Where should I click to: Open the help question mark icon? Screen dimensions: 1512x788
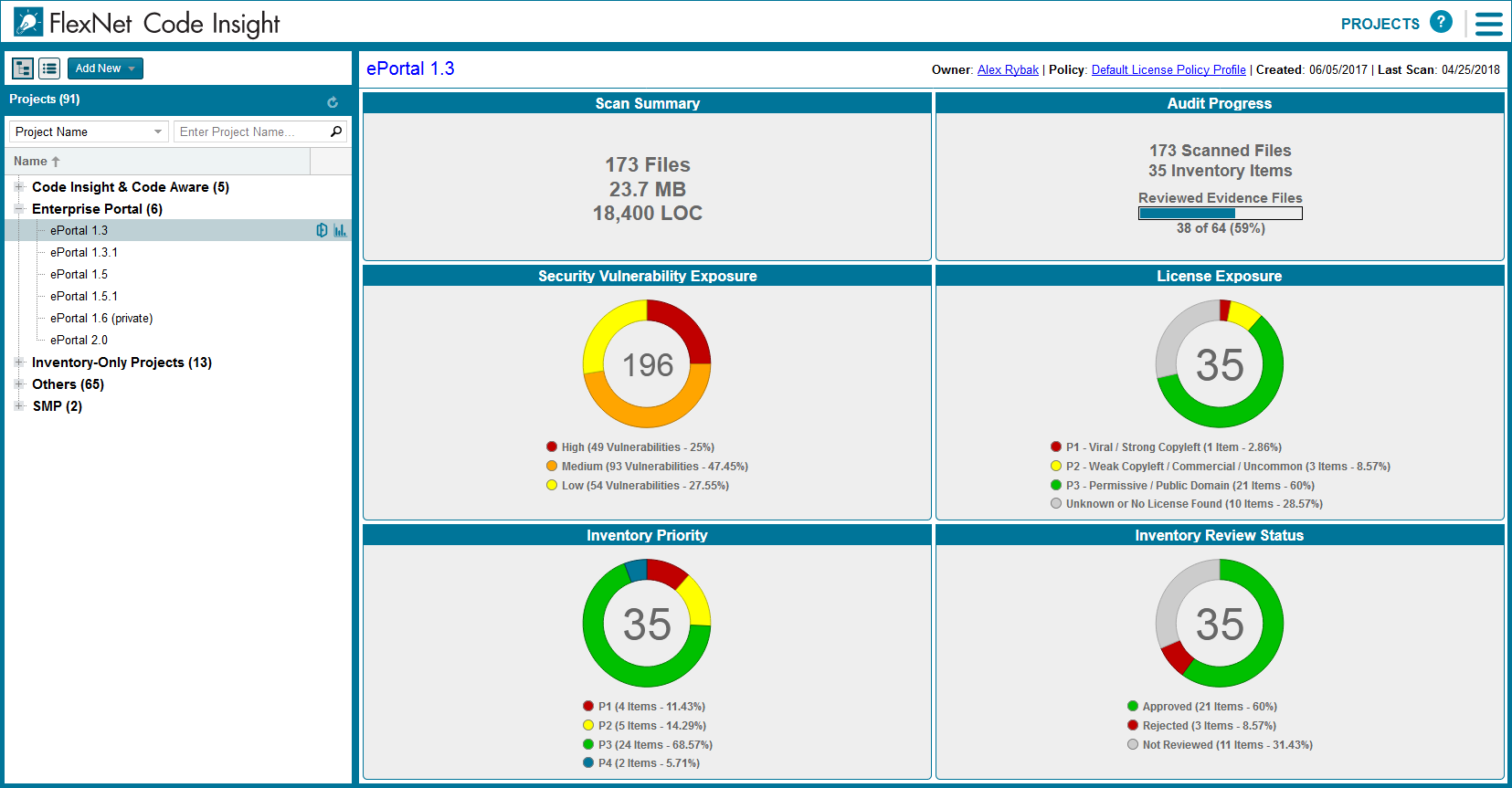(1441, 22)
